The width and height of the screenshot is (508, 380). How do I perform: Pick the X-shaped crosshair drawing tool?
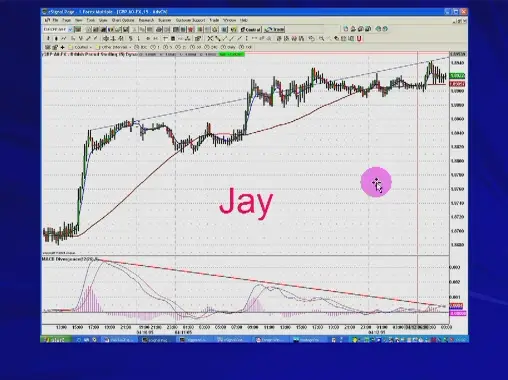click(x=210, y=38)
